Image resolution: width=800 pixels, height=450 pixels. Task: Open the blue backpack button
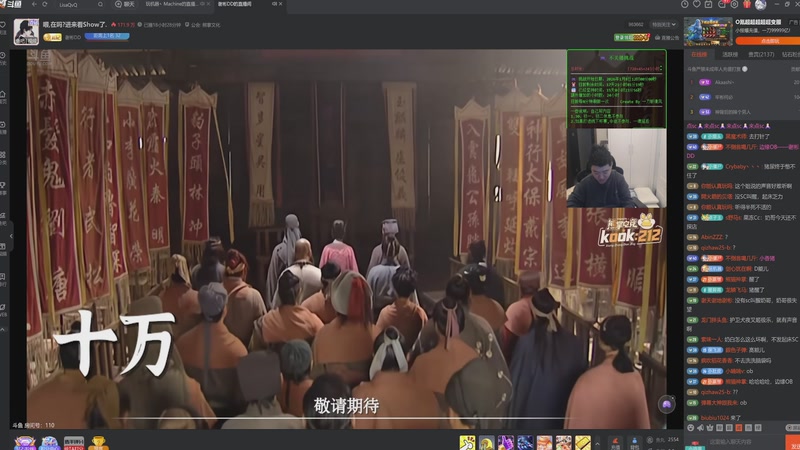(635, 443)
